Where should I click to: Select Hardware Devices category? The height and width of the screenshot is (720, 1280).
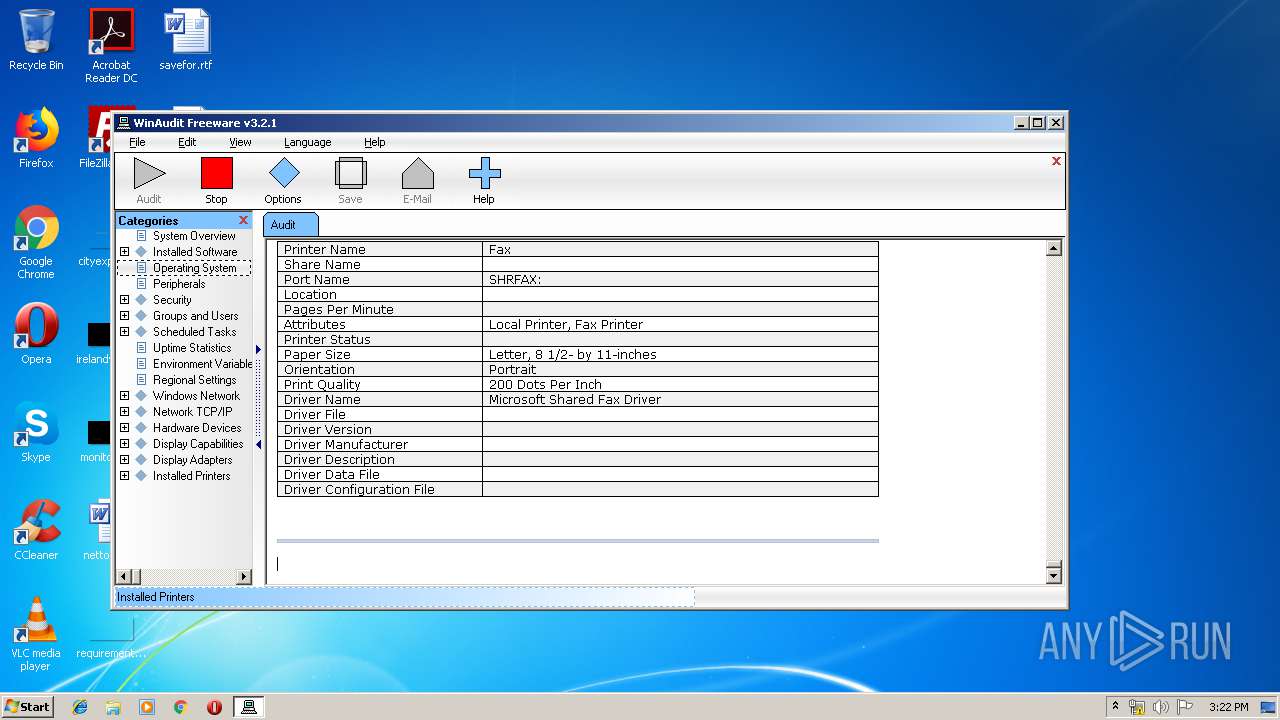pos(197,428)
